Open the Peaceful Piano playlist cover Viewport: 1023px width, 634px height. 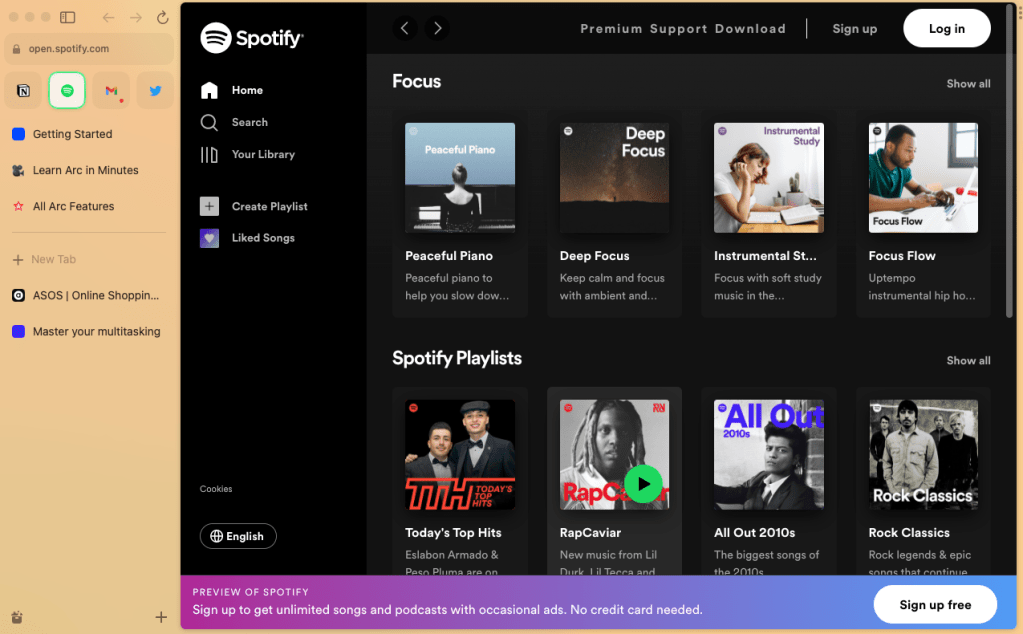(x=460, y=178)
